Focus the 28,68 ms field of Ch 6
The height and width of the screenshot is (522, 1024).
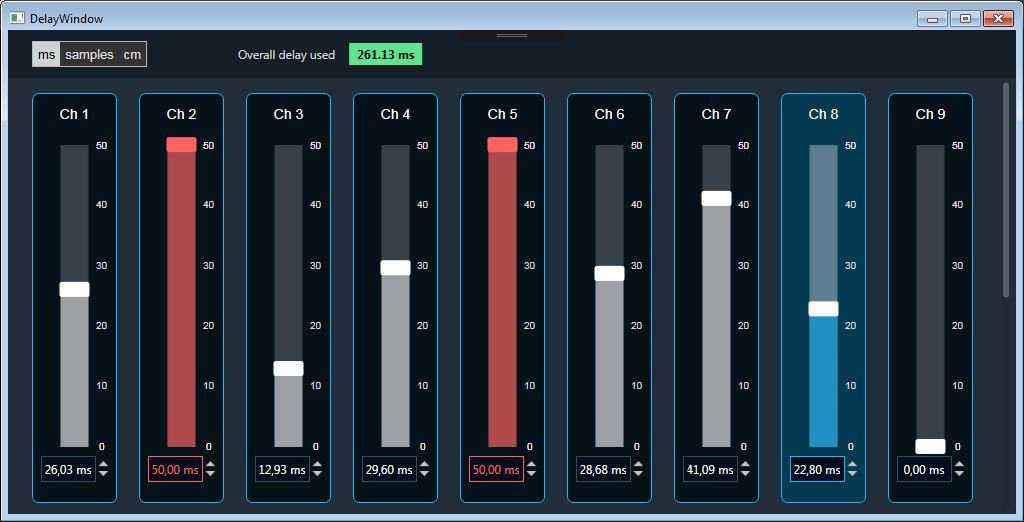coord(603,469)
